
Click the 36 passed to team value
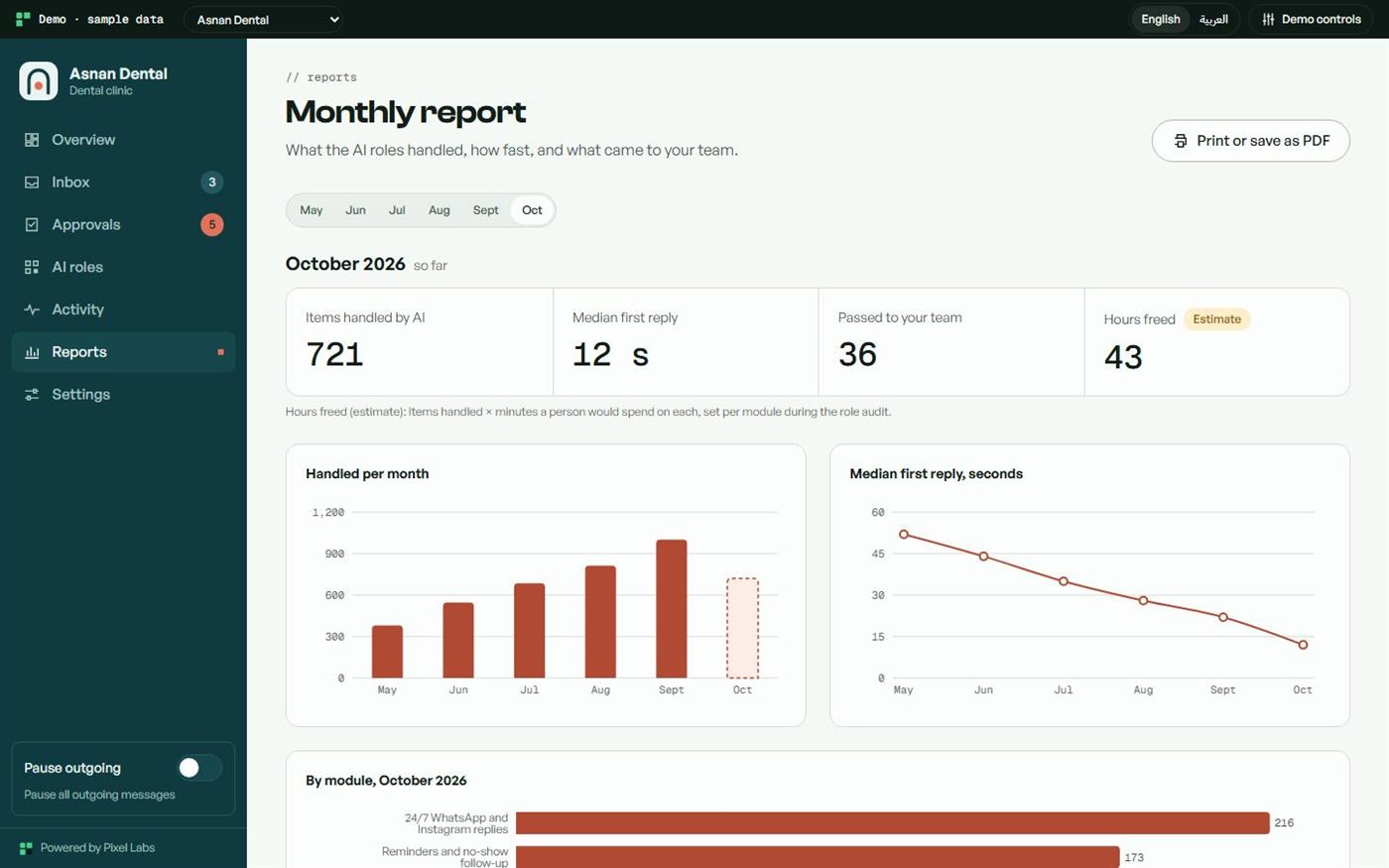(857, 354)
